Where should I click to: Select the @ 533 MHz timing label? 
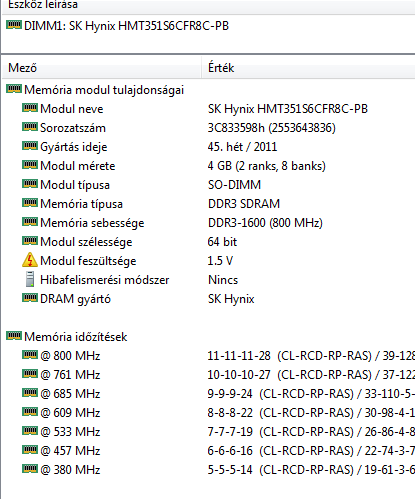[70, 432]
